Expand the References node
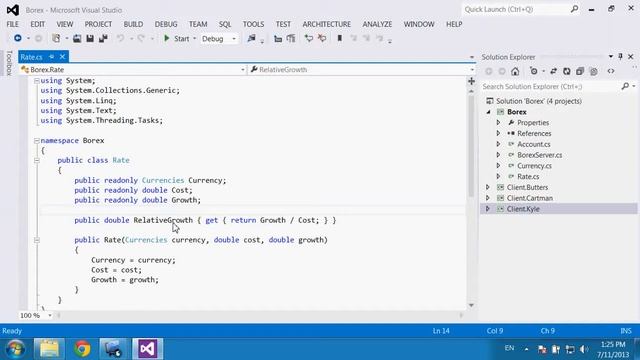The width and height of the screenshot is (640, 360). [498, 133]
